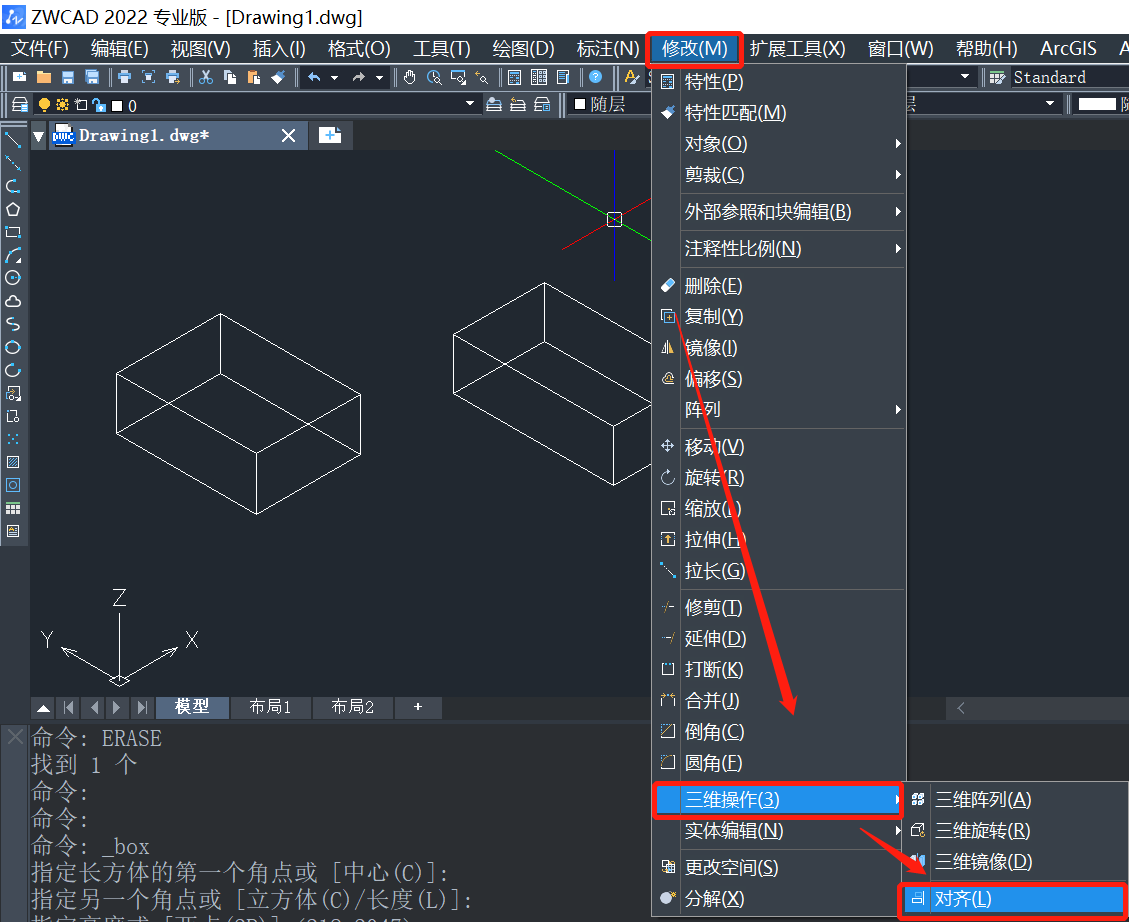Click the Pan hand icon

[410, 77]
